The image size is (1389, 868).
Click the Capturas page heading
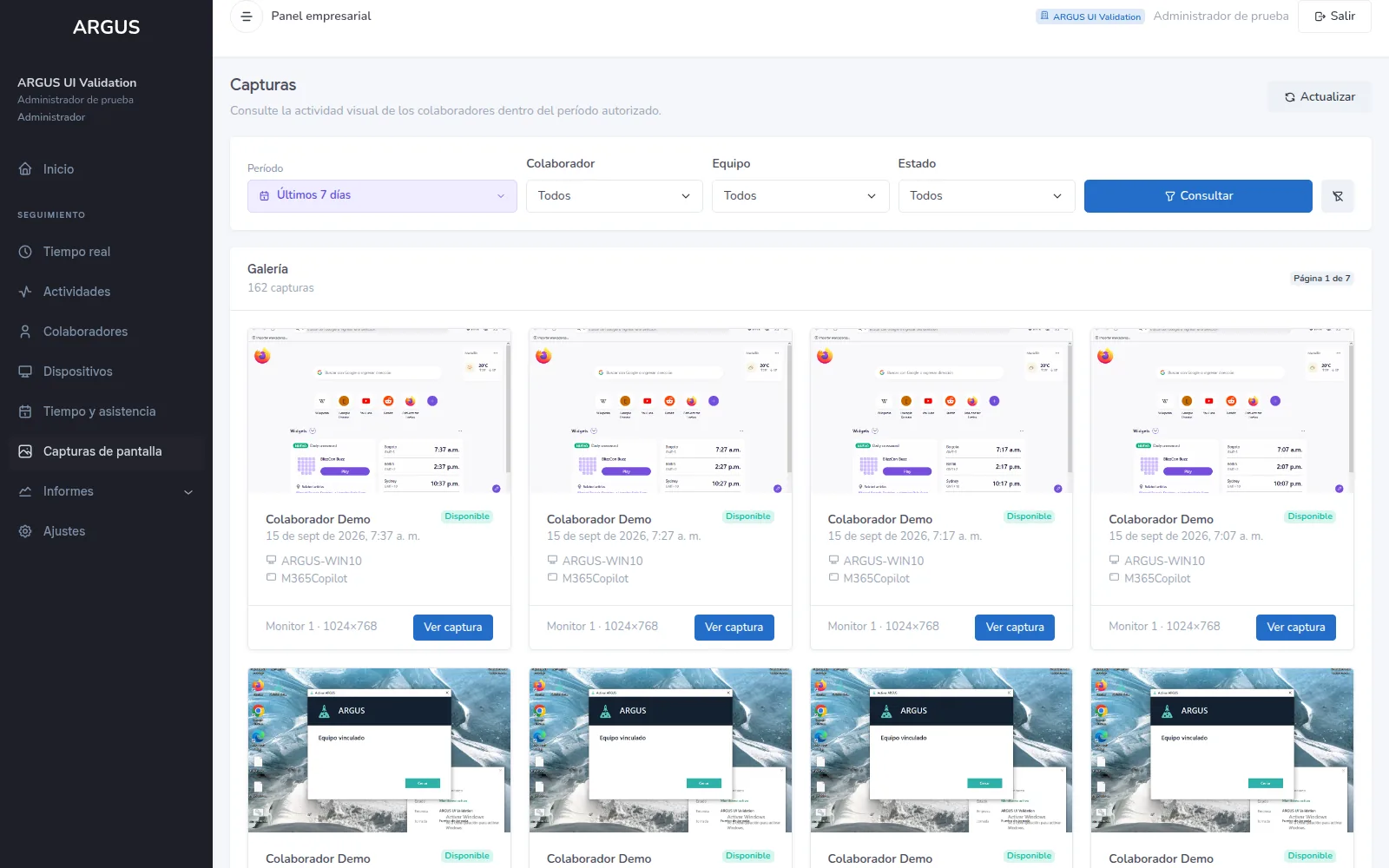coord(263,85)
